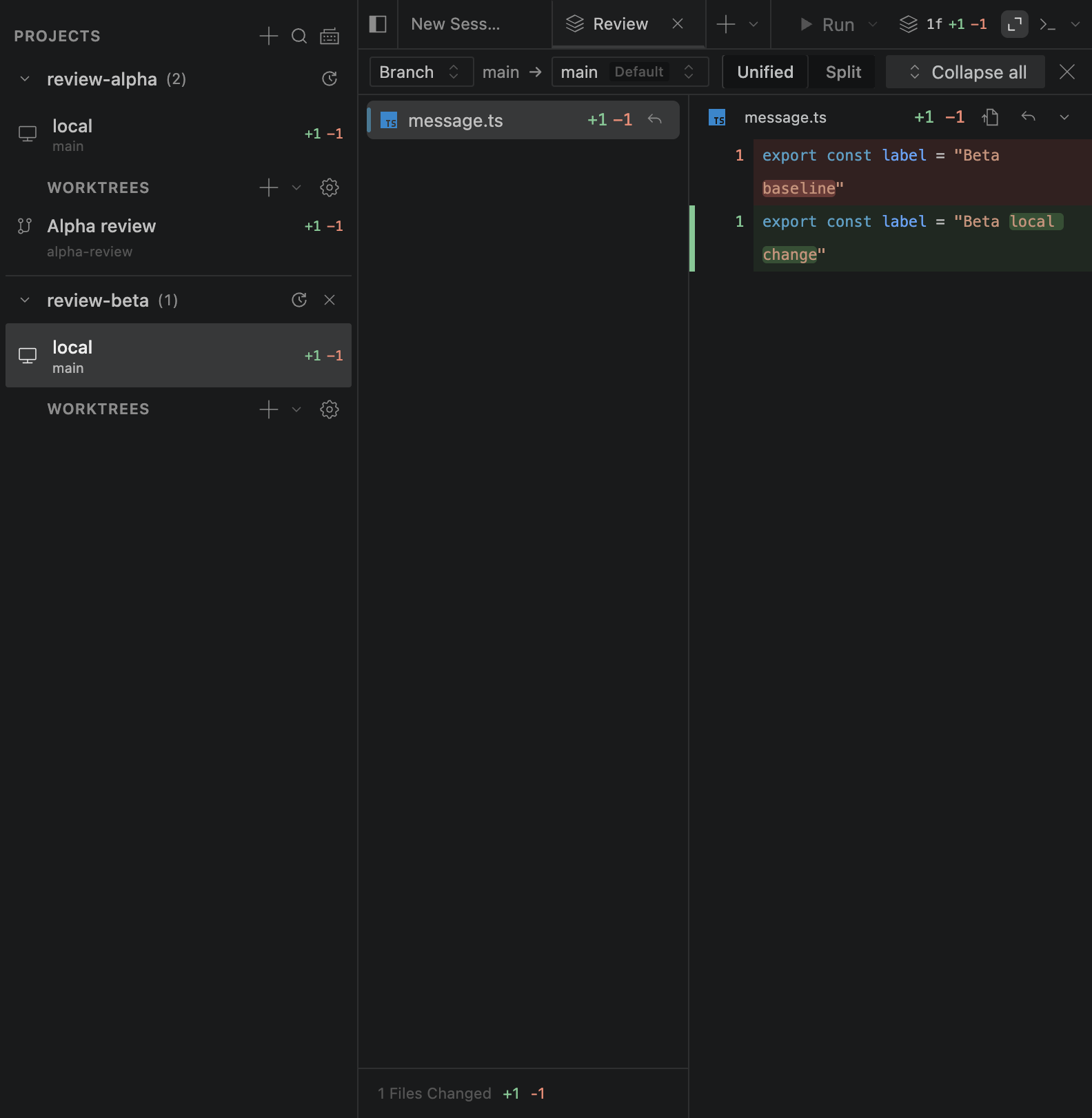Open worktree settings gear for review-beta
Screen dimensions: 1092x1118
(x=330, y=409)
